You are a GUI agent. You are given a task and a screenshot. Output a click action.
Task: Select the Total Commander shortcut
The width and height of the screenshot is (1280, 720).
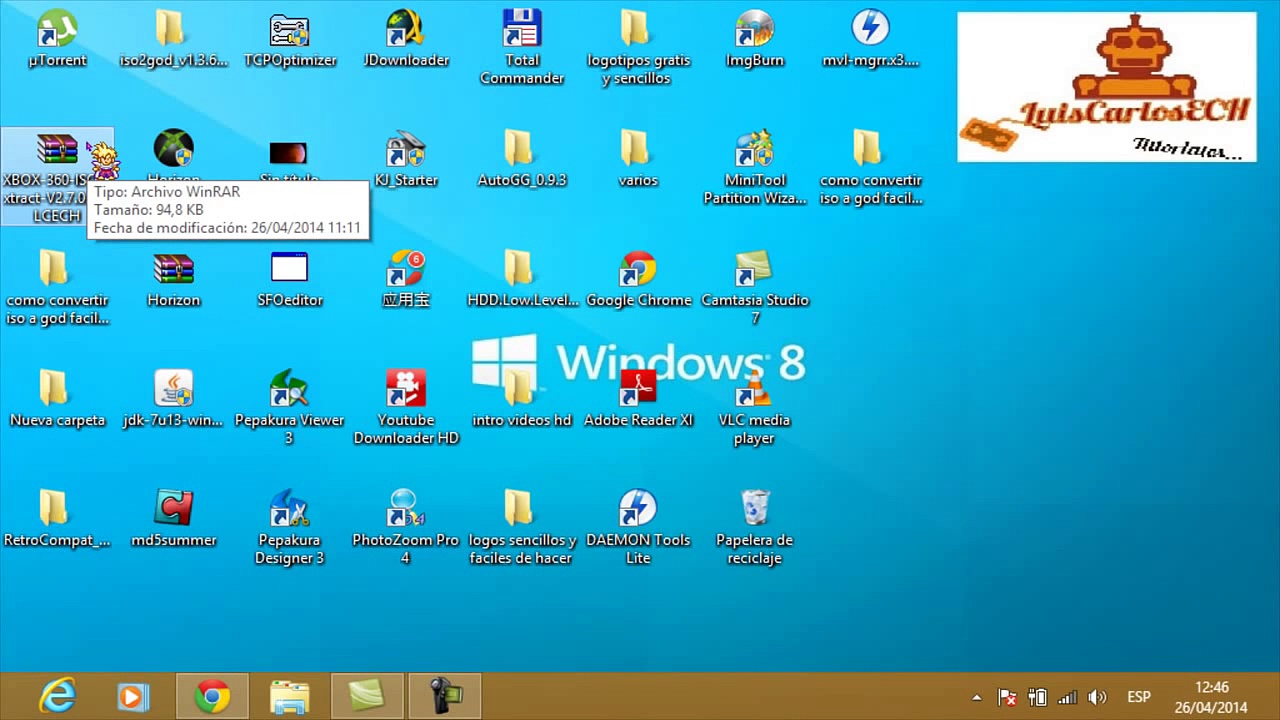[x=521, y=30]
